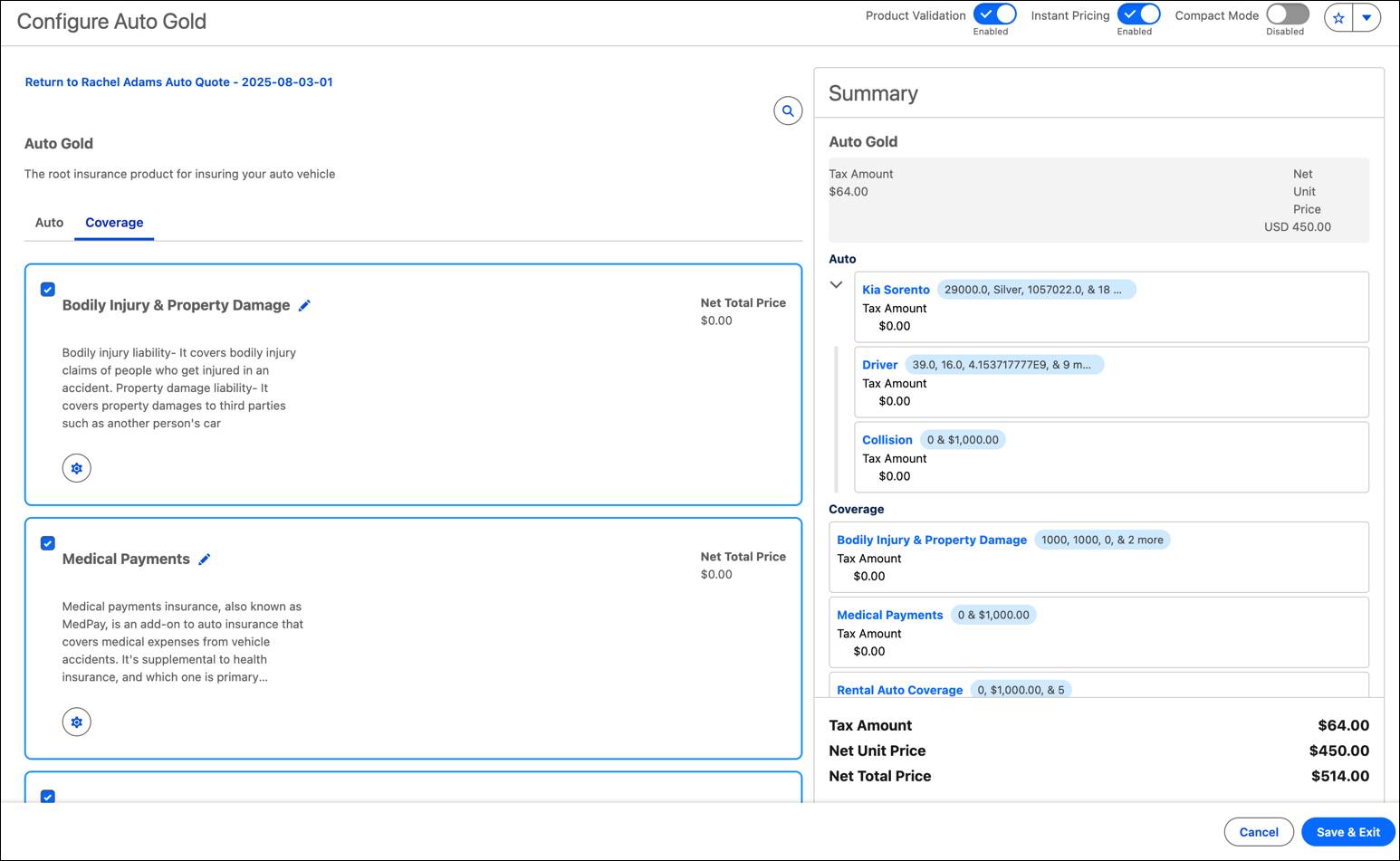Screen dimensions: 1400x861
Task: Open the dropdown arrow beside star
Action: (x=1366, y=17)
